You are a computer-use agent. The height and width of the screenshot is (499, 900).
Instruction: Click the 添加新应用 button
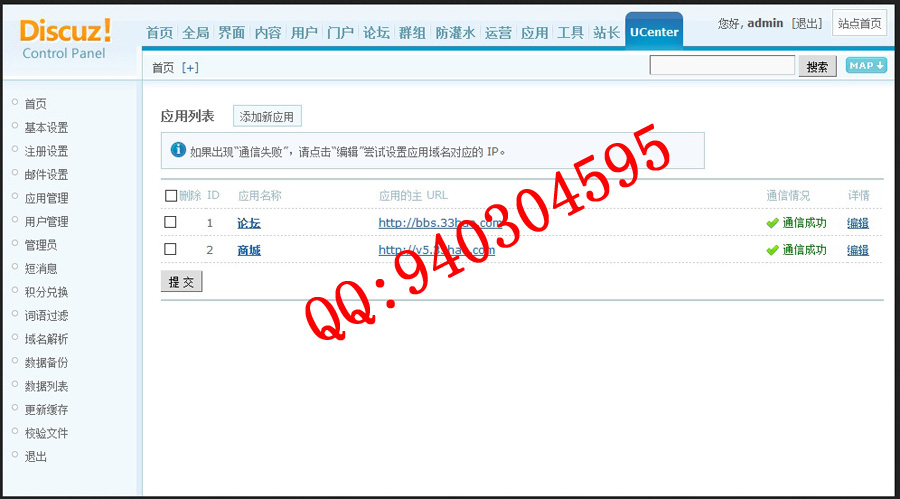[x=267, y=117]
